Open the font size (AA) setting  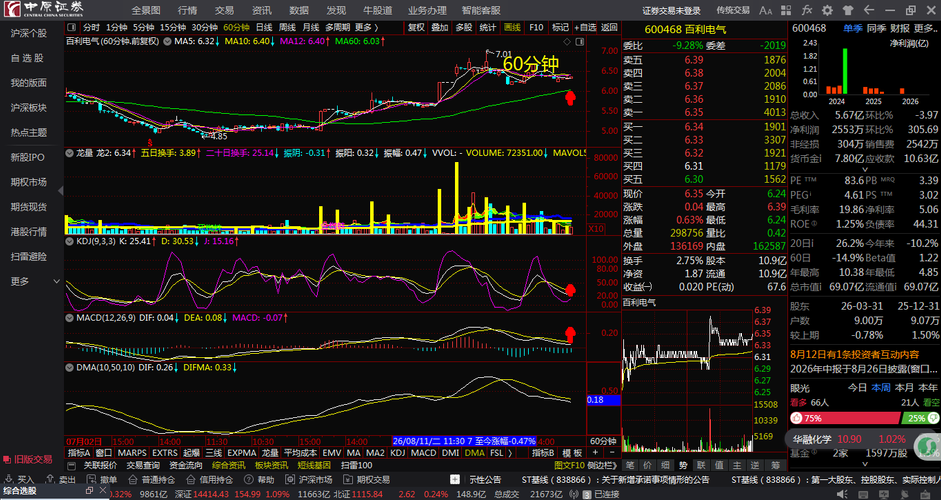pyautogui.click(x=765, y=10)
